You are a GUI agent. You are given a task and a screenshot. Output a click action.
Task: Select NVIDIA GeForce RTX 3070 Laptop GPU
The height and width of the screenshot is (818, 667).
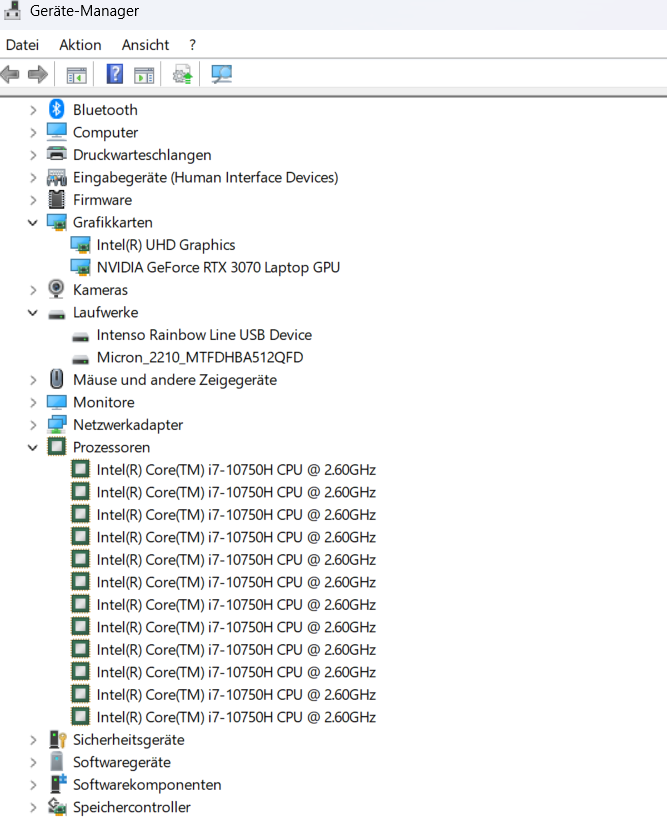[x=219, y=267]
